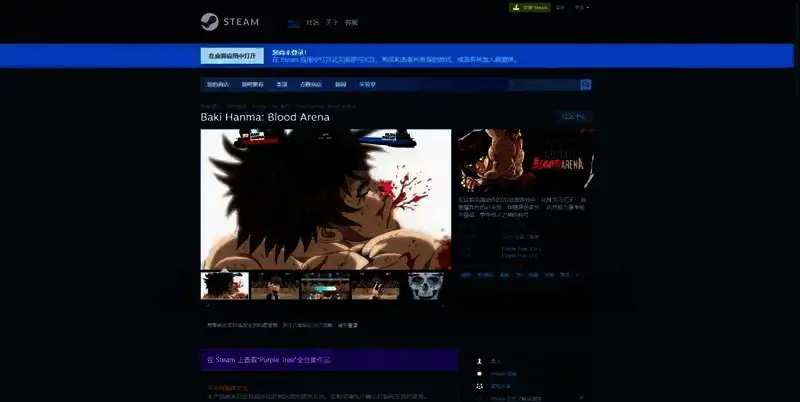
Task: Click inside the store search field
Action: pos(545,85)
